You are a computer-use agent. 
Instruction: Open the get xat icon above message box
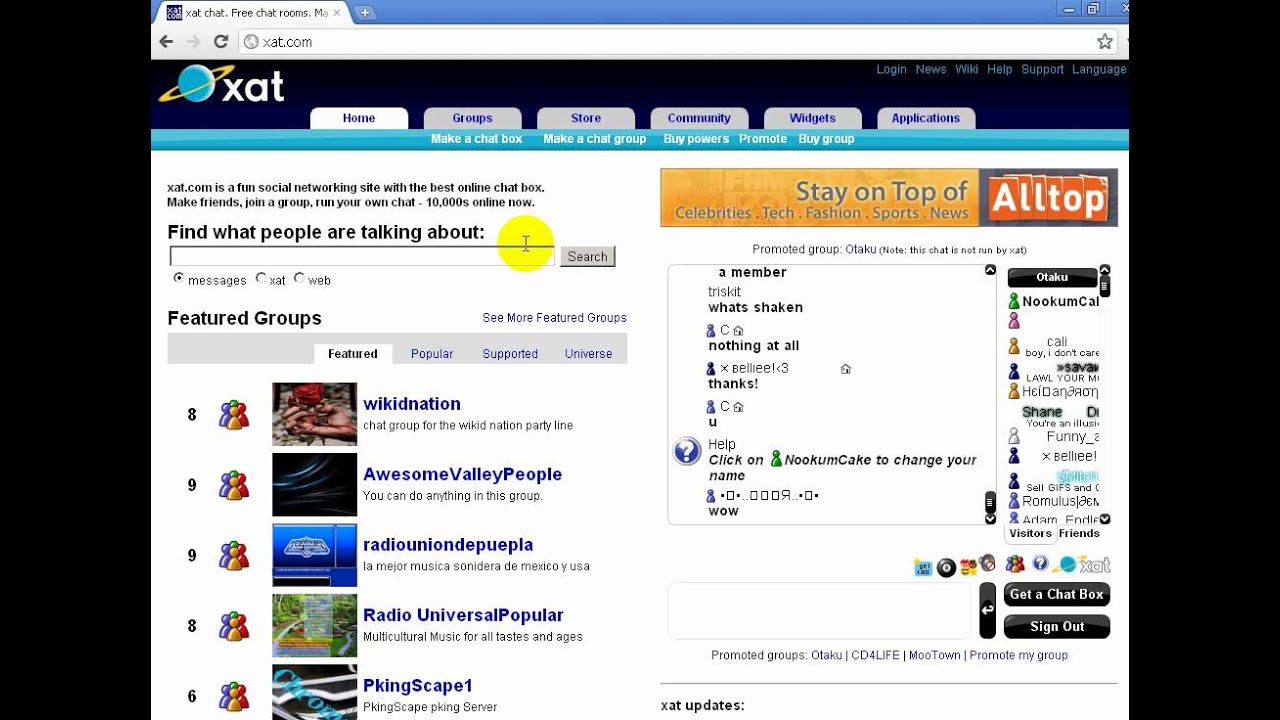(x=923, y=568)
